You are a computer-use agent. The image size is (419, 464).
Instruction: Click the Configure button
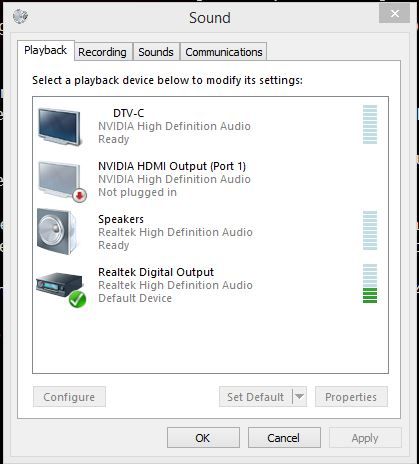pos(69,397)
